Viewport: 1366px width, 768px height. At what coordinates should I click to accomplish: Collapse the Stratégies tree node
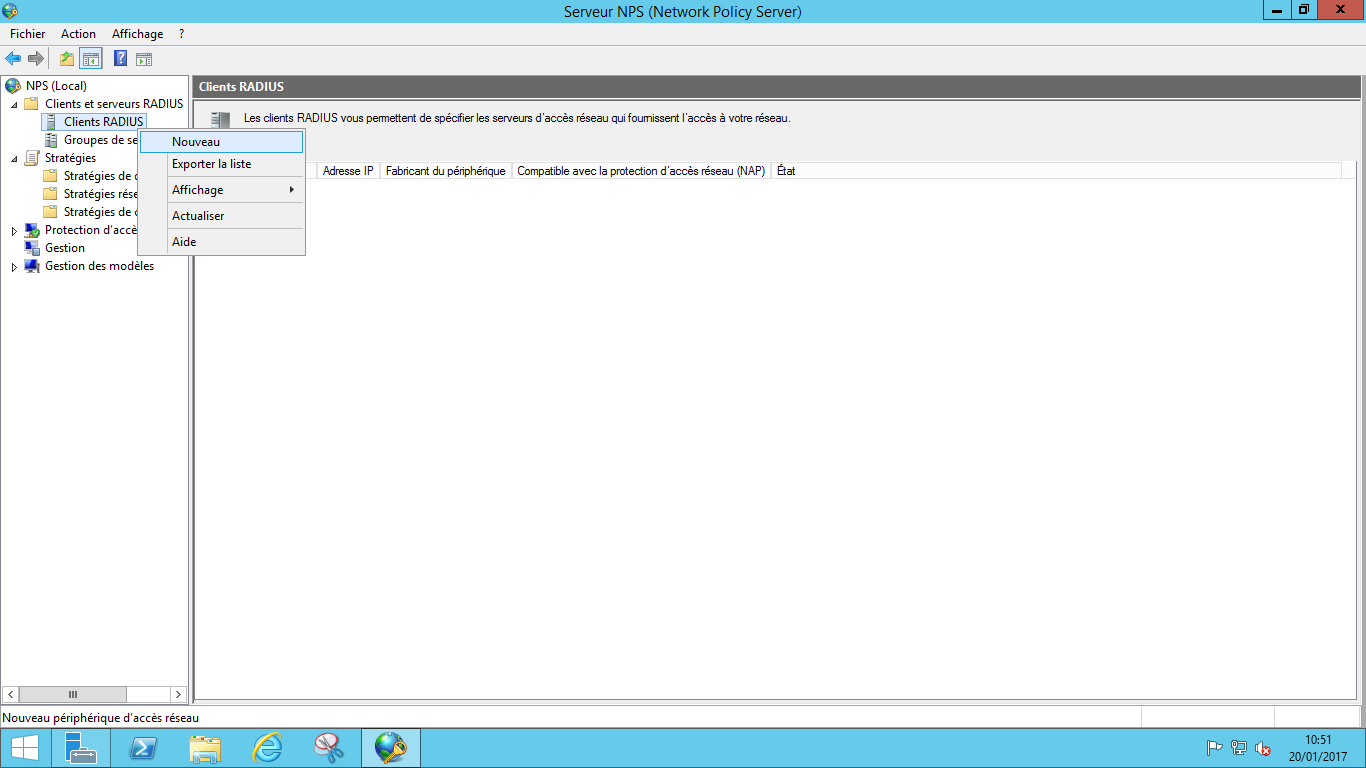coord(14,159)
